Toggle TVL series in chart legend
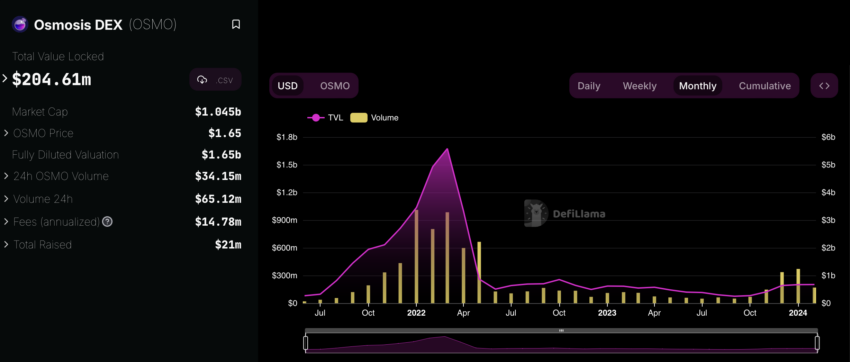Viewport: 850px width, 362px height. (325, 118)
